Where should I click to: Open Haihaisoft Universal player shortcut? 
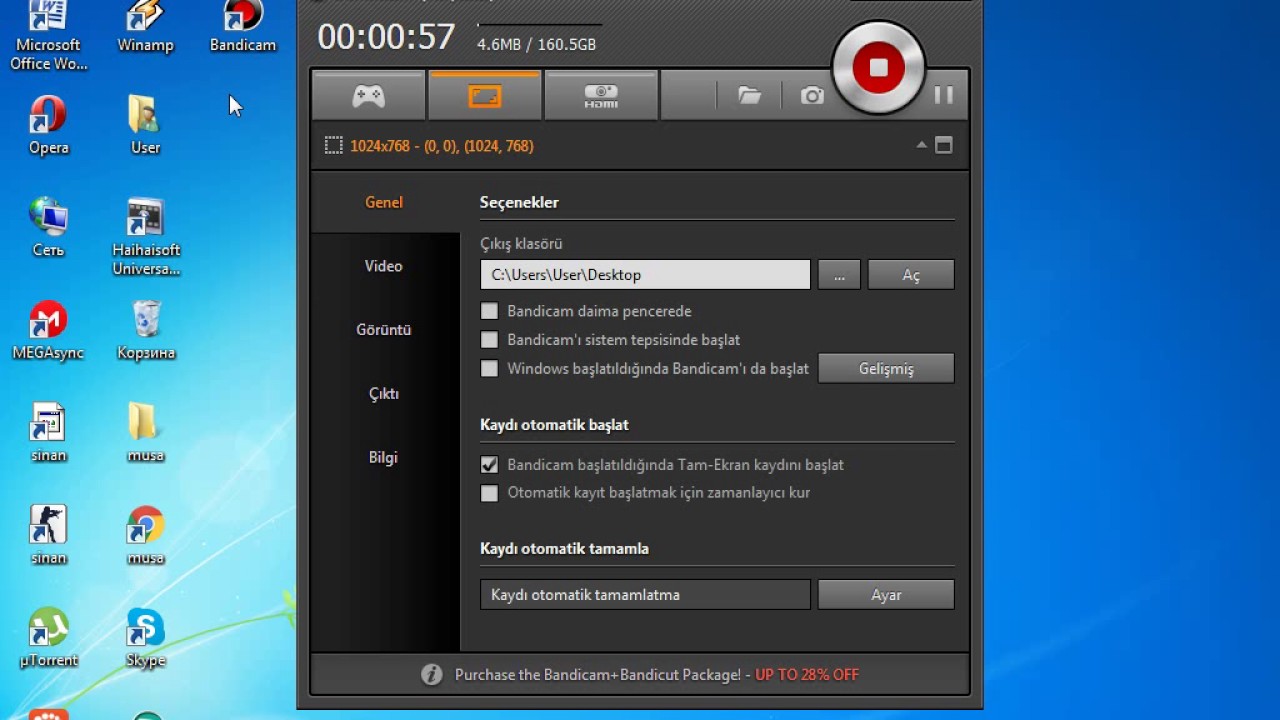[x=146, y=238]
